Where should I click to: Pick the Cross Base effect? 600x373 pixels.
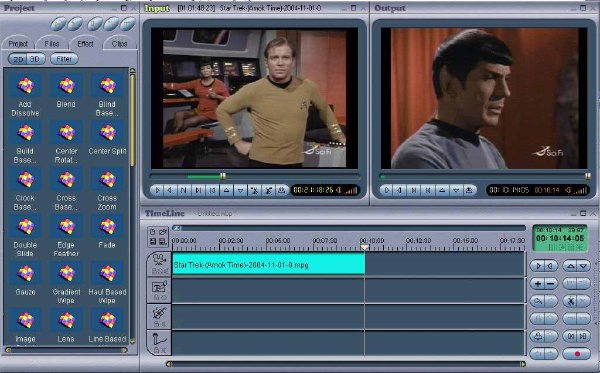(x=66, y=190)
